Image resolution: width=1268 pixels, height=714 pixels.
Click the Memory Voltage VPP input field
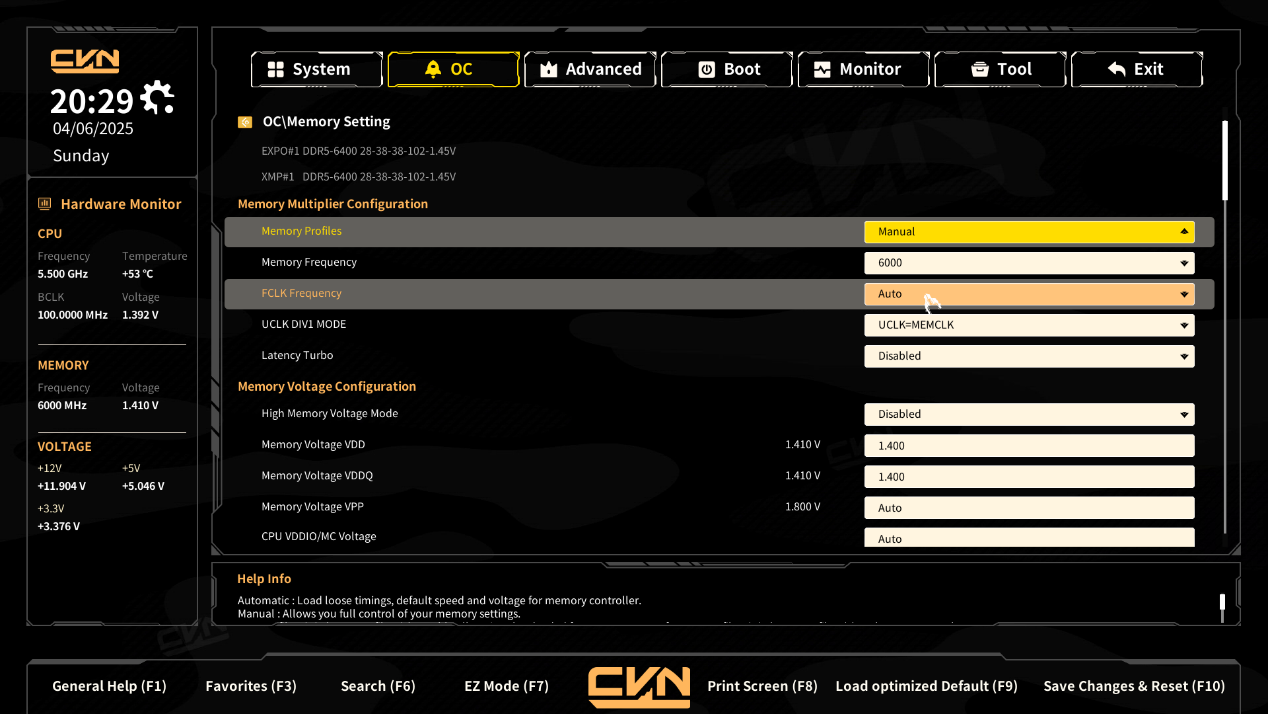pyautogui.click(x=1029, y=508)
